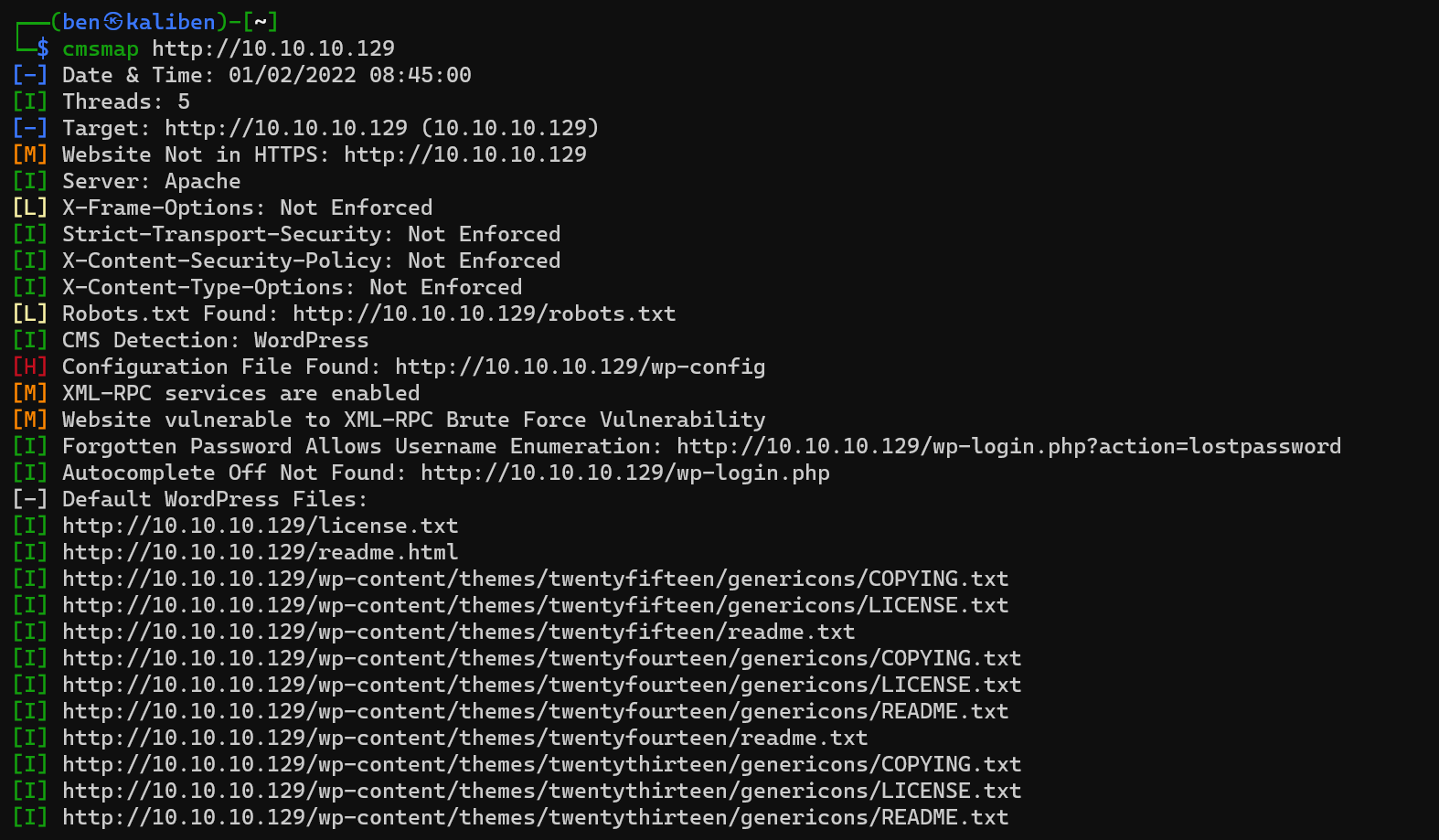The image size is (1439, 840).
Task: Open the readme.html link
Action: point(260,552)
